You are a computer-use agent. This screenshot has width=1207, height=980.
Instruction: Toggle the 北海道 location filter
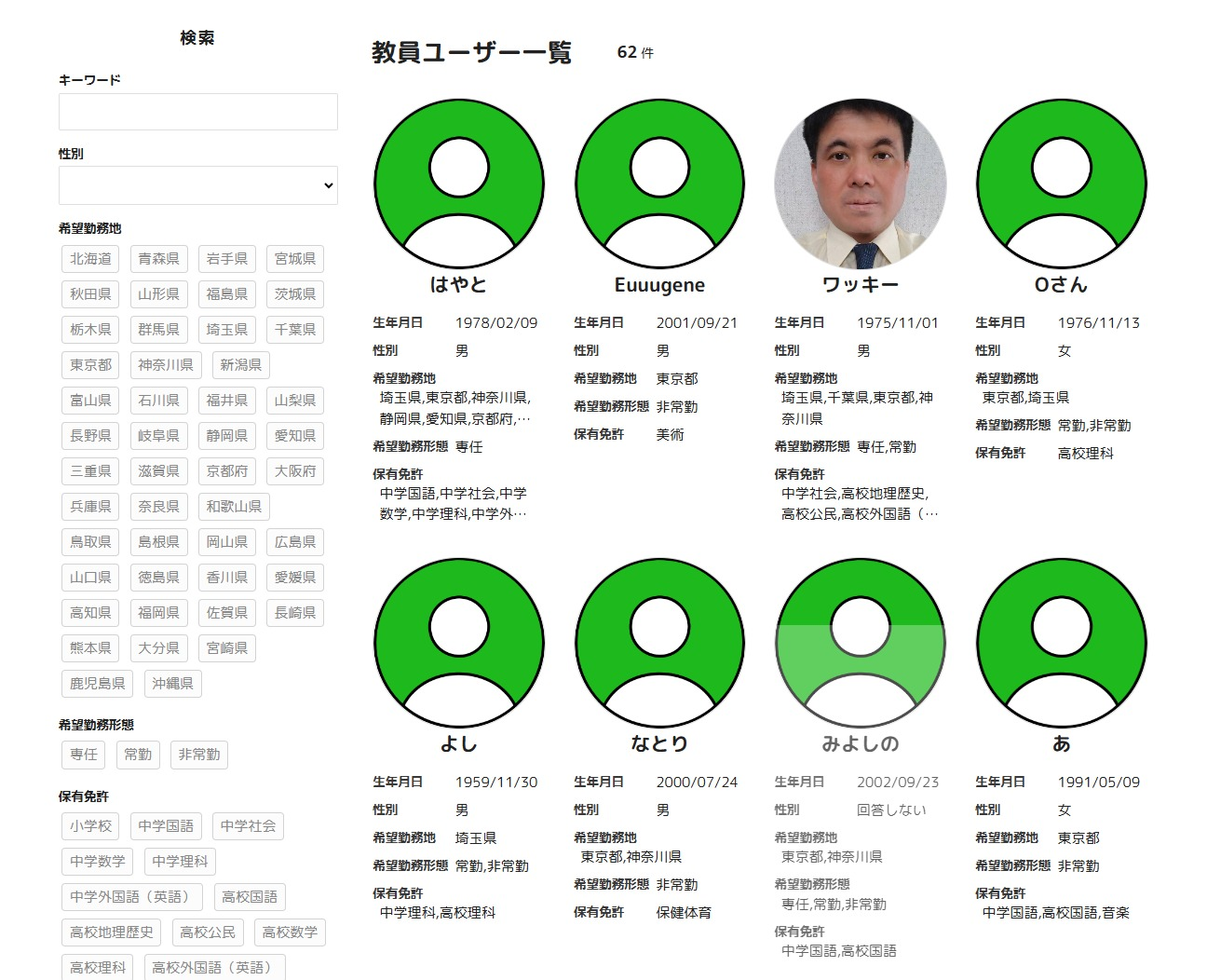pyautogui.click(x=90, y=259)
